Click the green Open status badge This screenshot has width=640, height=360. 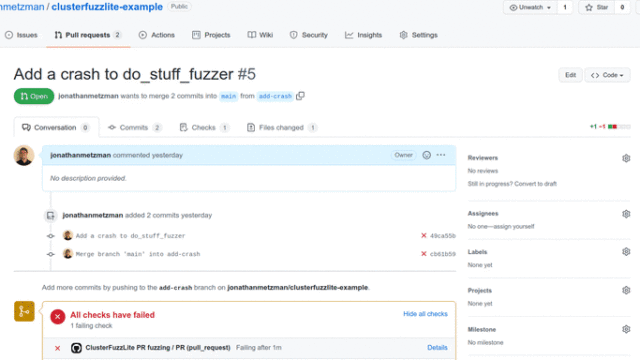34,96
